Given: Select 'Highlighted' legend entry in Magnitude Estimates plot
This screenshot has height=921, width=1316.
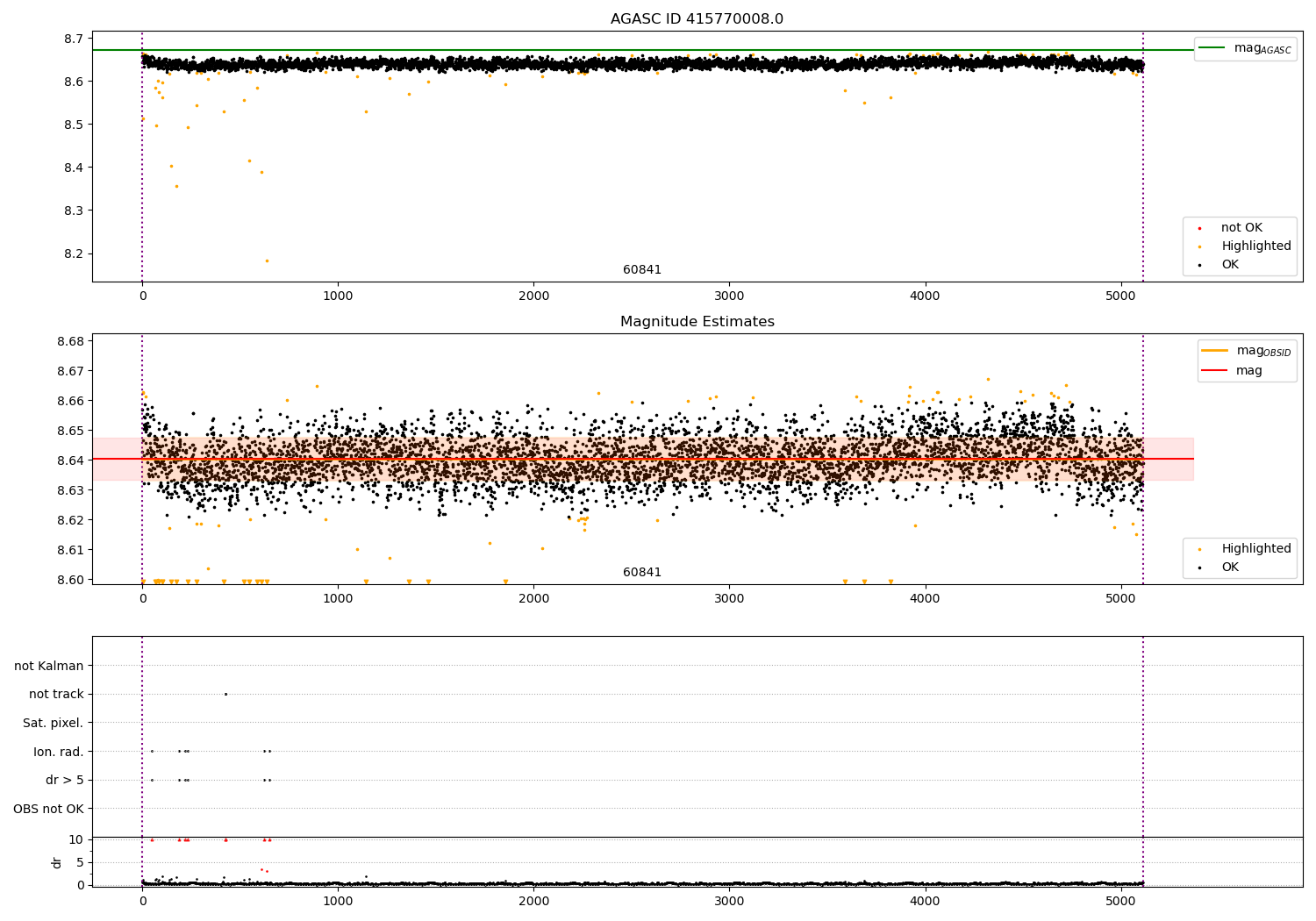Looking at the screenshot, I should point(1256,549).
